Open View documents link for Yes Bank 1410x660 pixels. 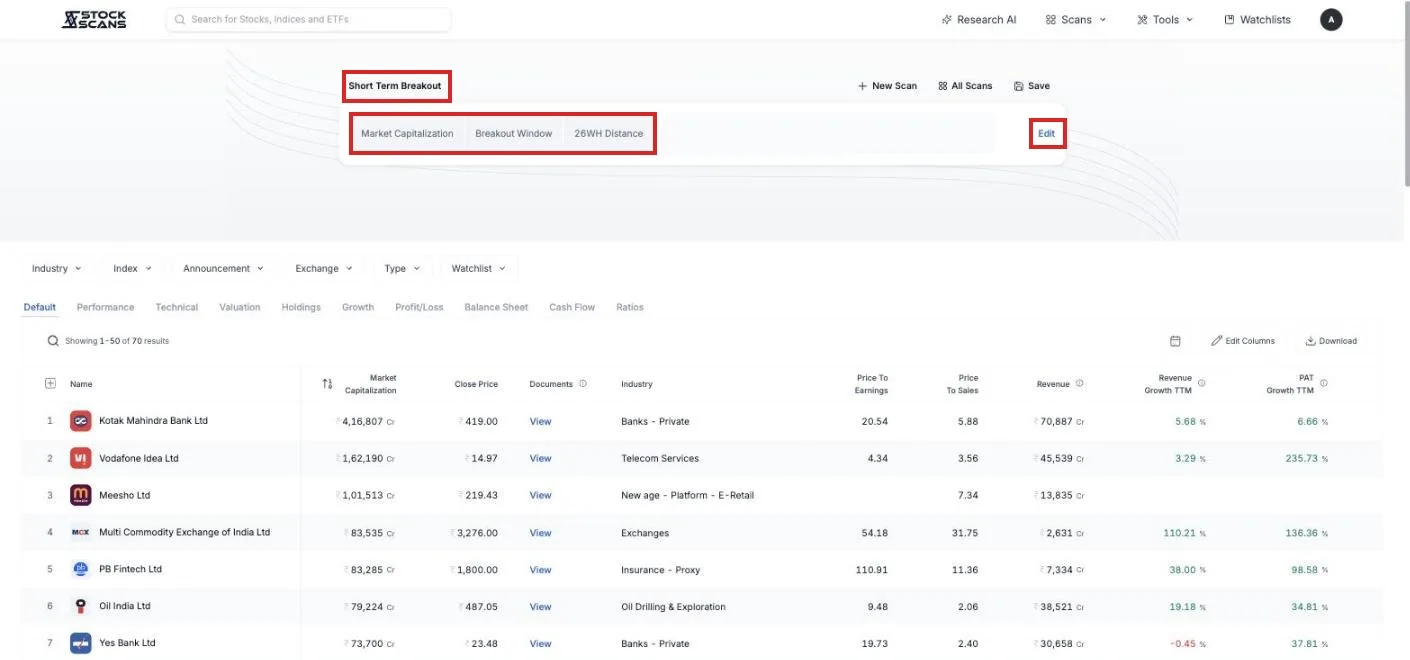tap(541, 643)
